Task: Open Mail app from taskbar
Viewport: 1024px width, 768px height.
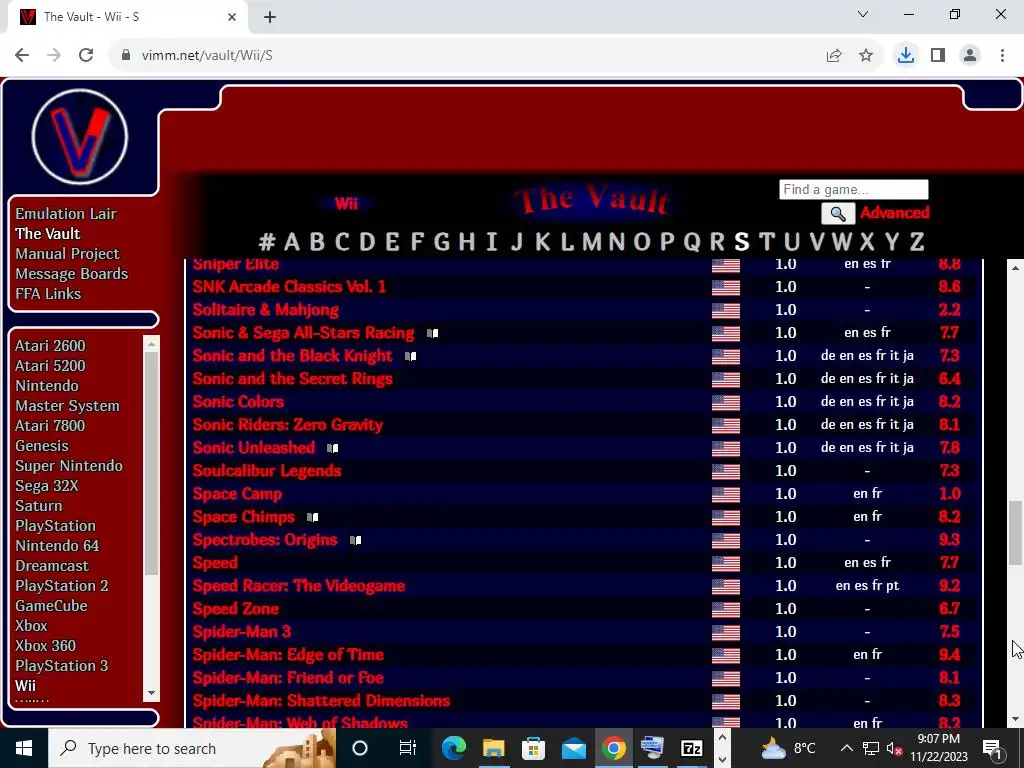Action: click(573, 748)
